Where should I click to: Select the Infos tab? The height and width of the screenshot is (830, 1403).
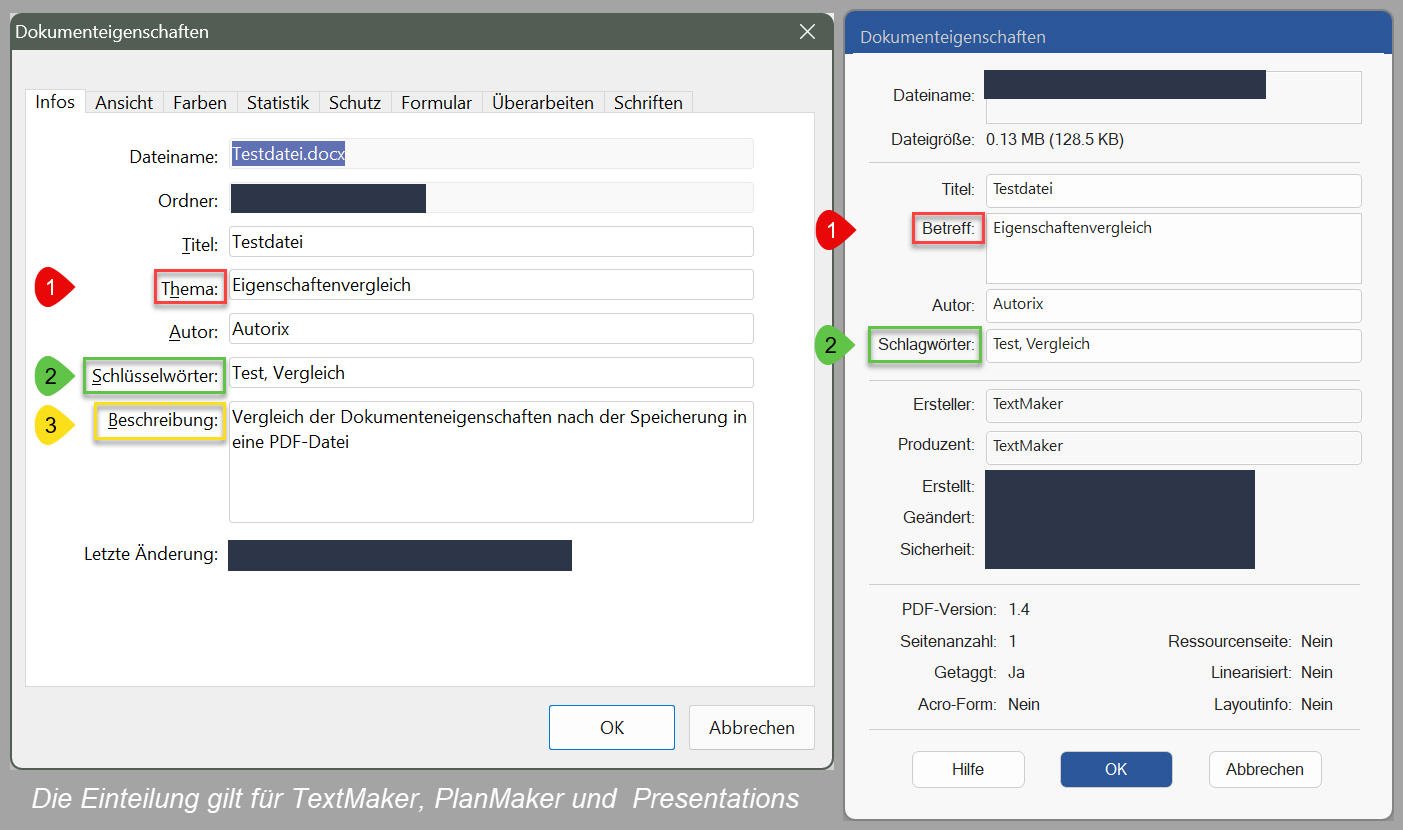(x=55, y=101)
